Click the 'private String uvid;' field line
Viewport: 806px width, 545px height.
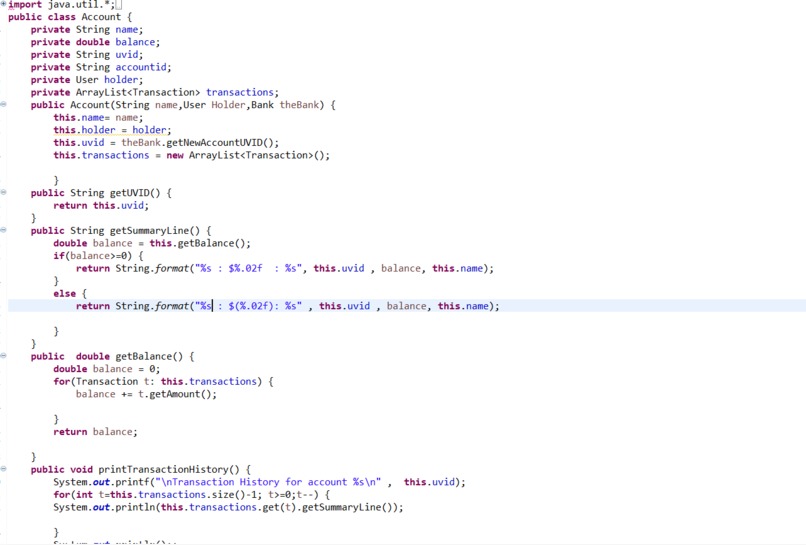pos(87,54)
